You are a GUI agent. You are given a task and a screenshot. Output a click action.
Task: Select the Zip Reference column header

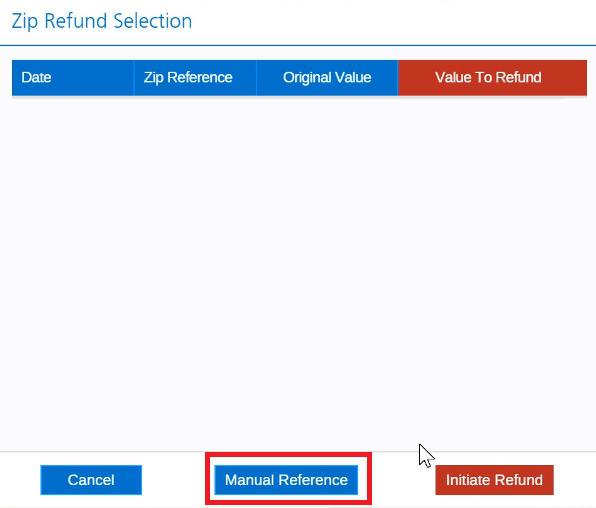[x=195, y=78]
